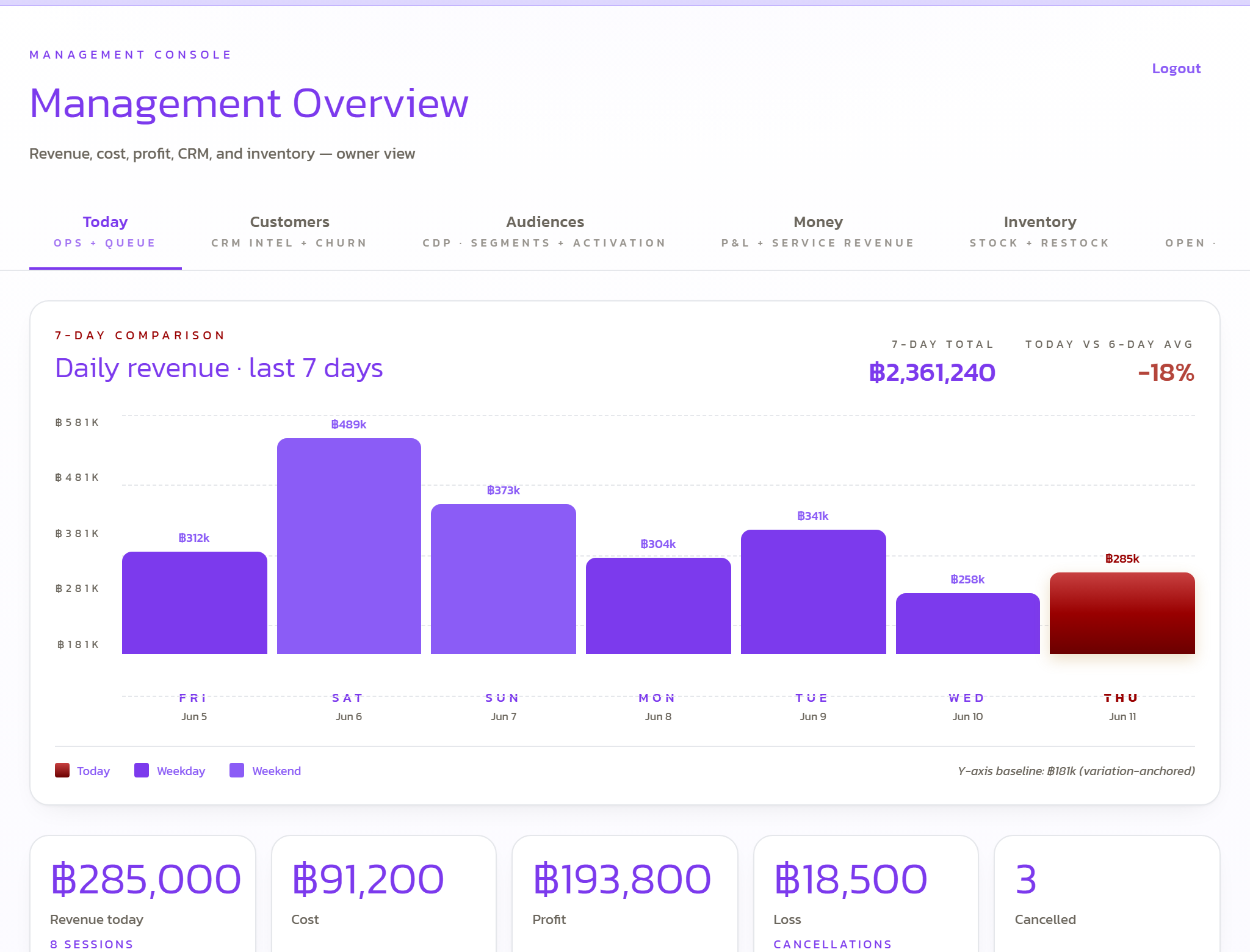Click the MANAGEMENT CONSOLE label
This screenshot has height=952, width=1250.
tap(131, 55)
